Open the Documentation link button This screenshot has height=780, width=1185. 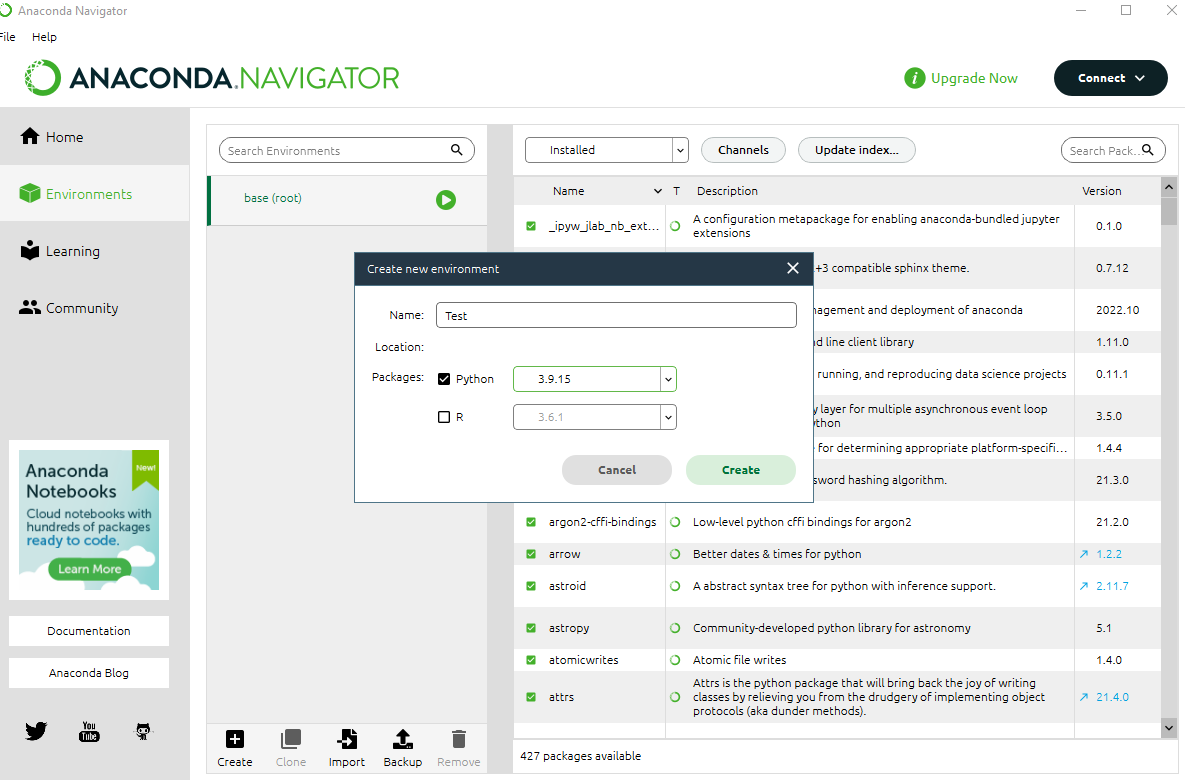point(88,630)
